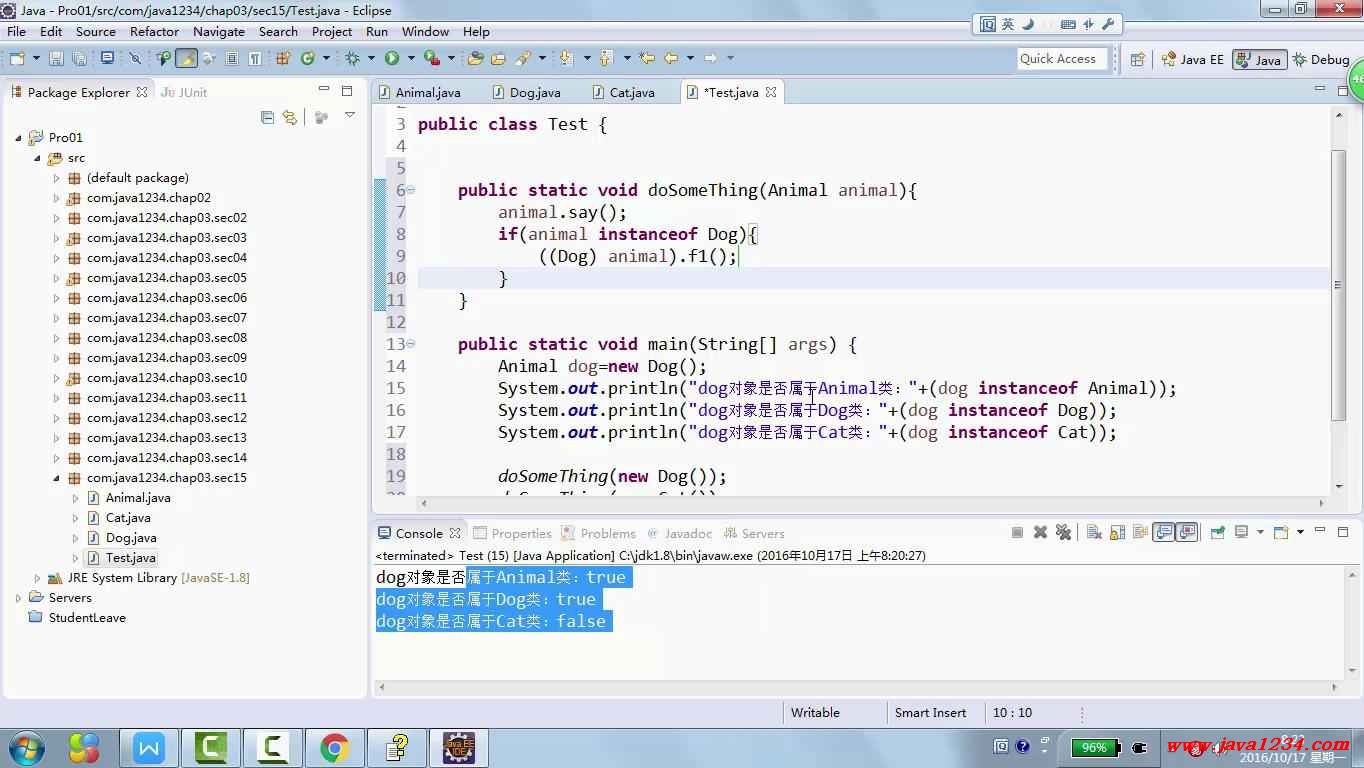Screen dimensions: 1364x768
Task: Toggle Link with Editor in Package Explorer
Action: (290, 117)
